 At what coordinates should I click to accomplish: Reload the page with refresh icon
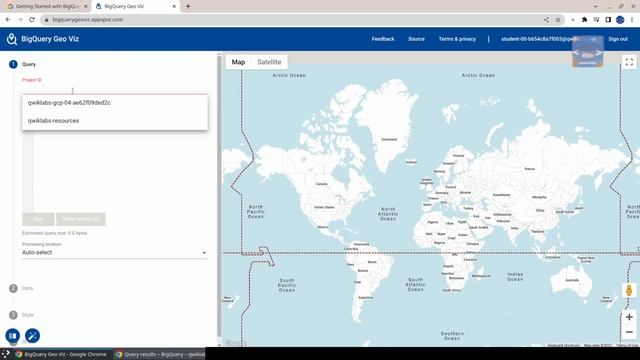[32, 20]
